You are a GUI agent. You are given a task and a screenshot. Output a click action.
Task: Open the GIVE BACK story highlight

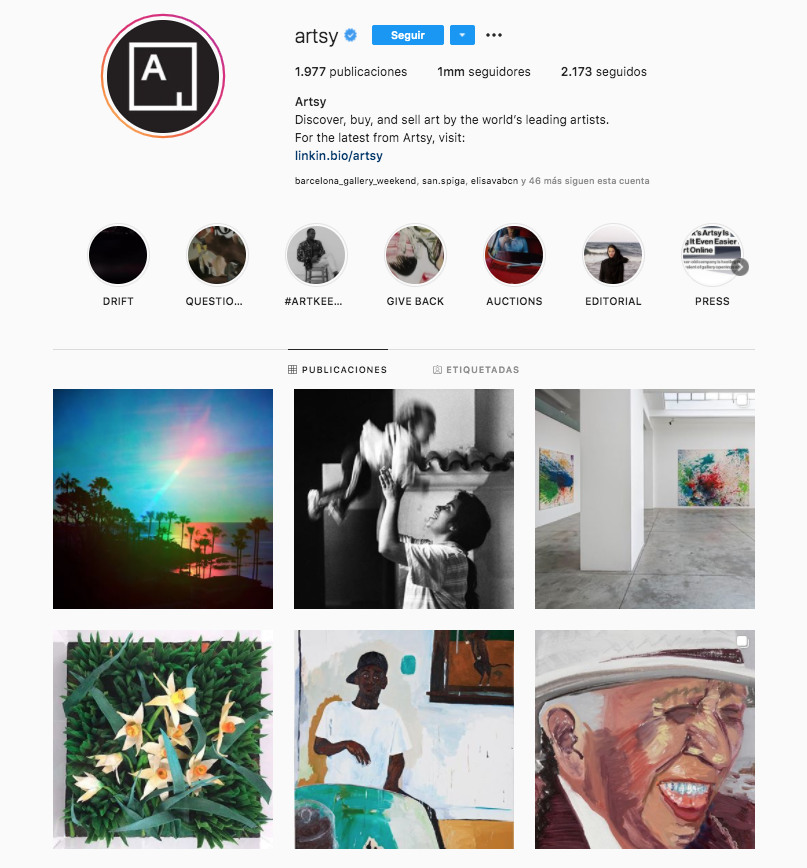click(x=415, y=255)
